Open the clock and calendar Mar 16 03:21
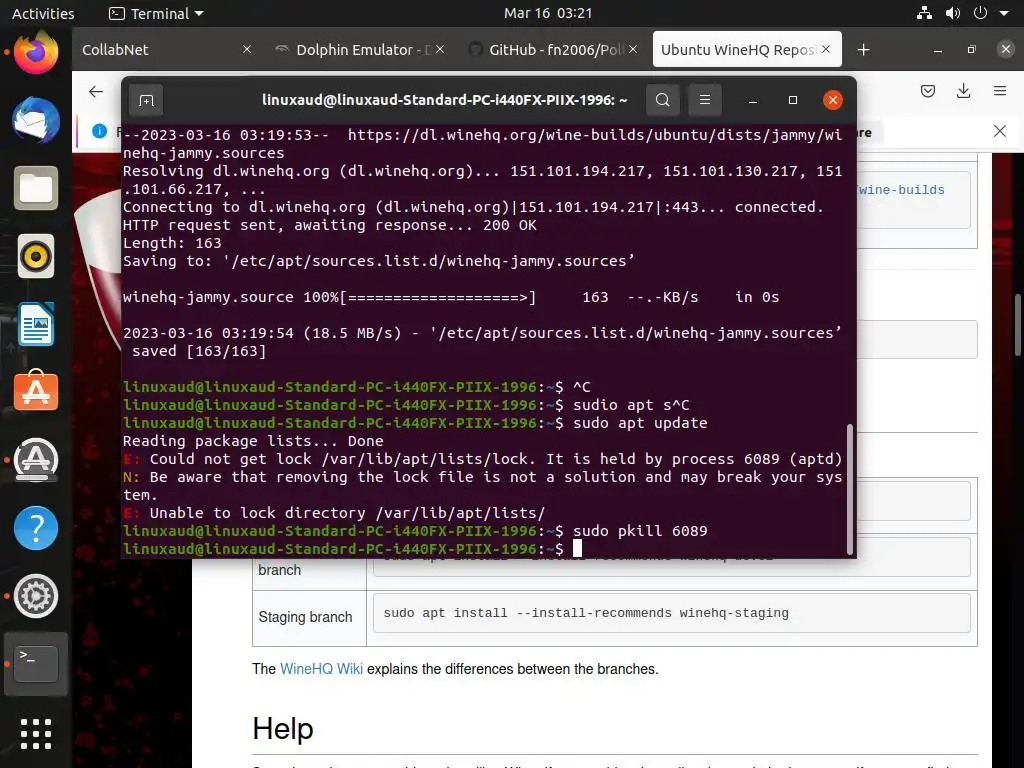The height and width of the screenshot is (768, 1024). (x=548, y=13)
